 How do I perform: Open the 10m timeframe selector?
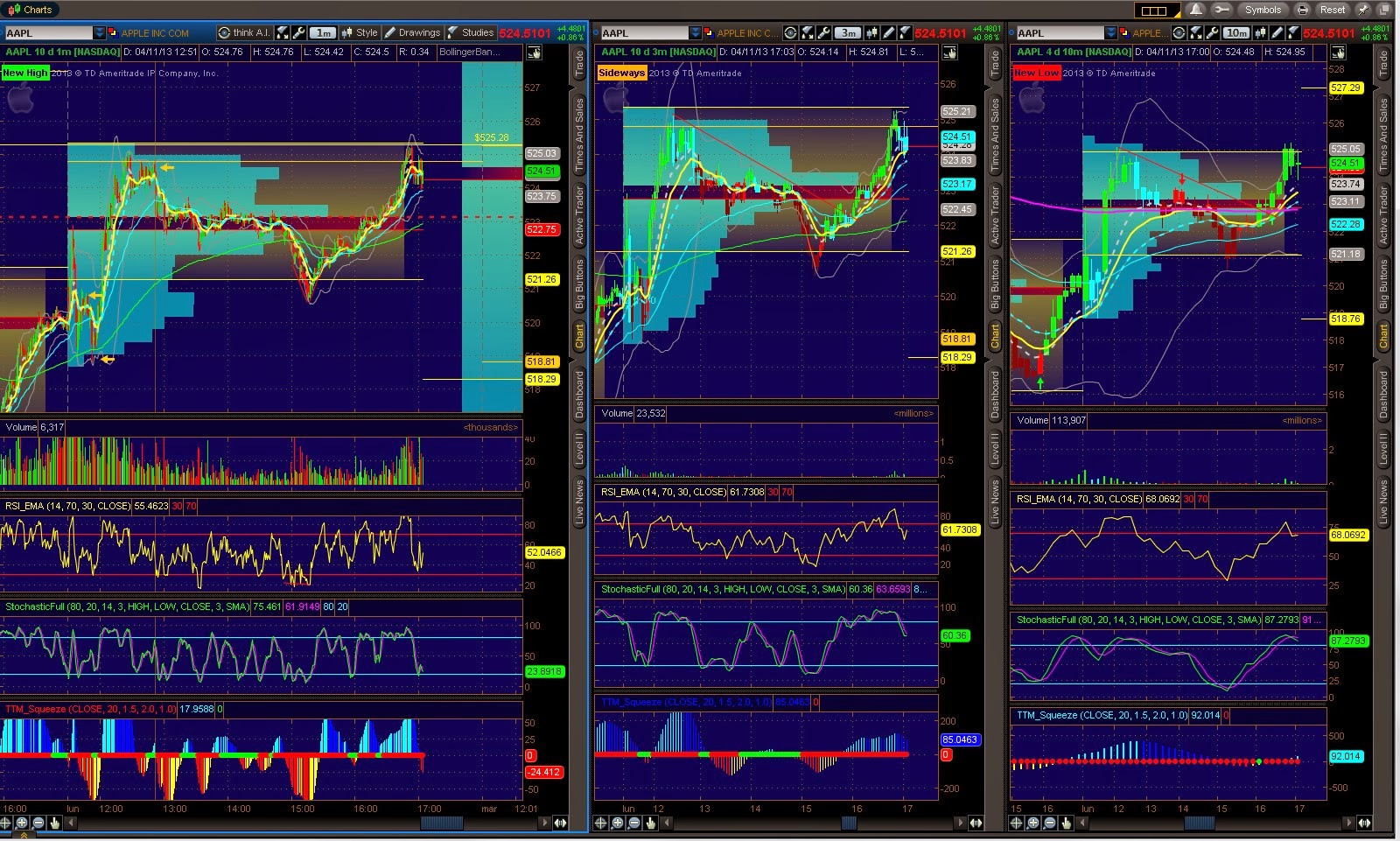click(1236, 32)
